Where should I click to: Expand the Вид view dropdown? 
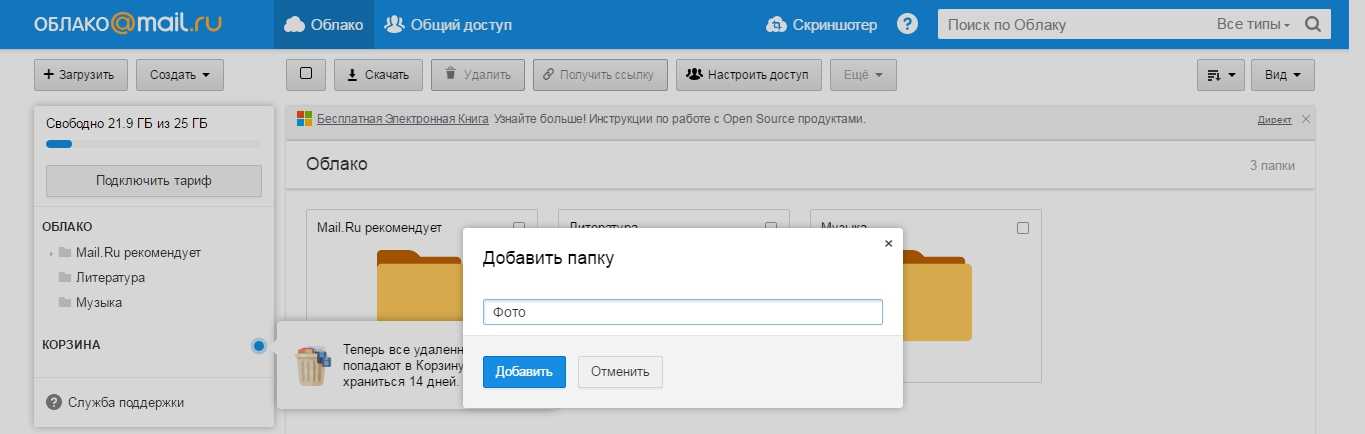pos(1284,75)
